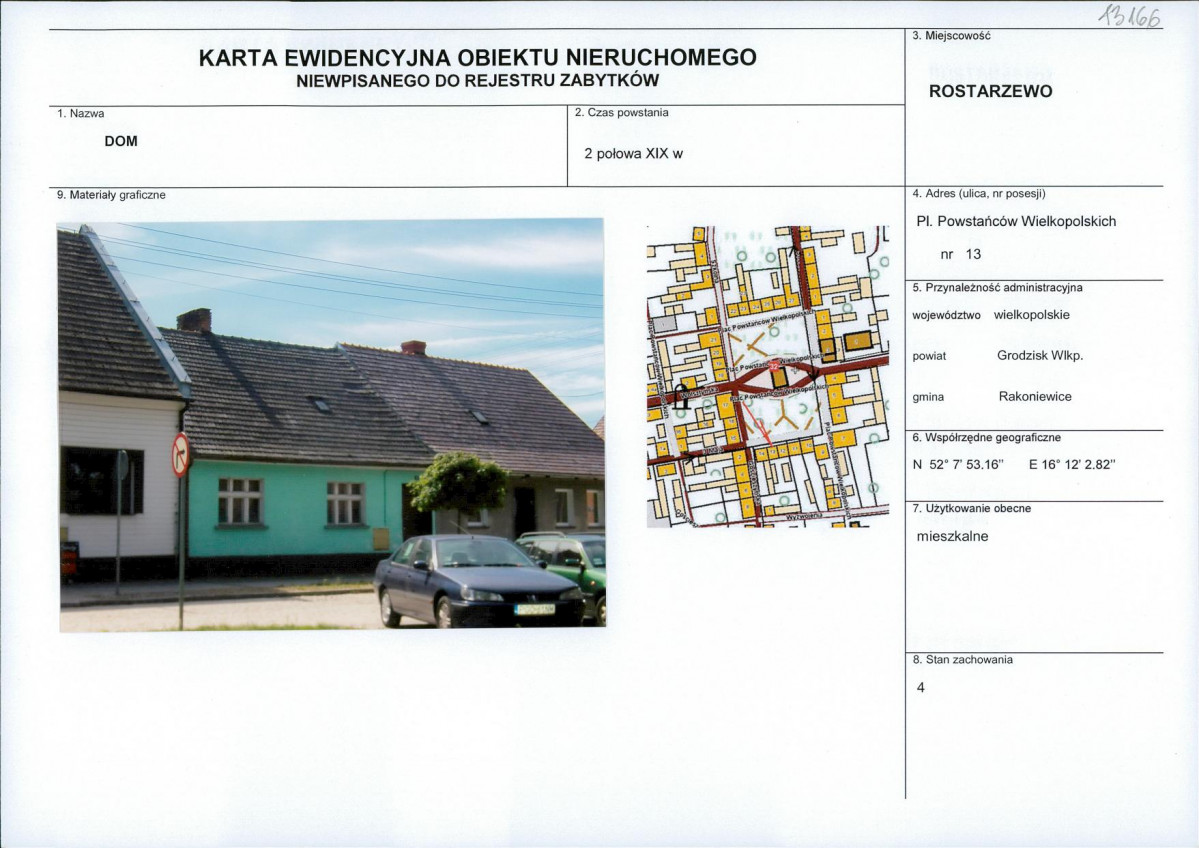1199x848 pixels.
Task: Click the address 'Pl. Powstańców Wielkopolskich'
Action: point(1015,222)
